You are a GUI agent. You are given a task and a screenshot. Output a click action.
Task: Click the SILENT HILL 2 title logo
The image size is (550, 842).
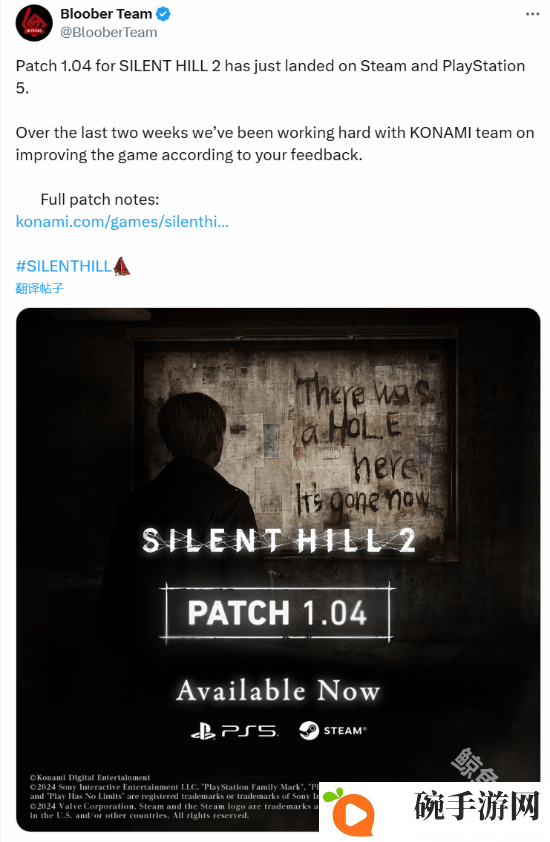[279, 541]
